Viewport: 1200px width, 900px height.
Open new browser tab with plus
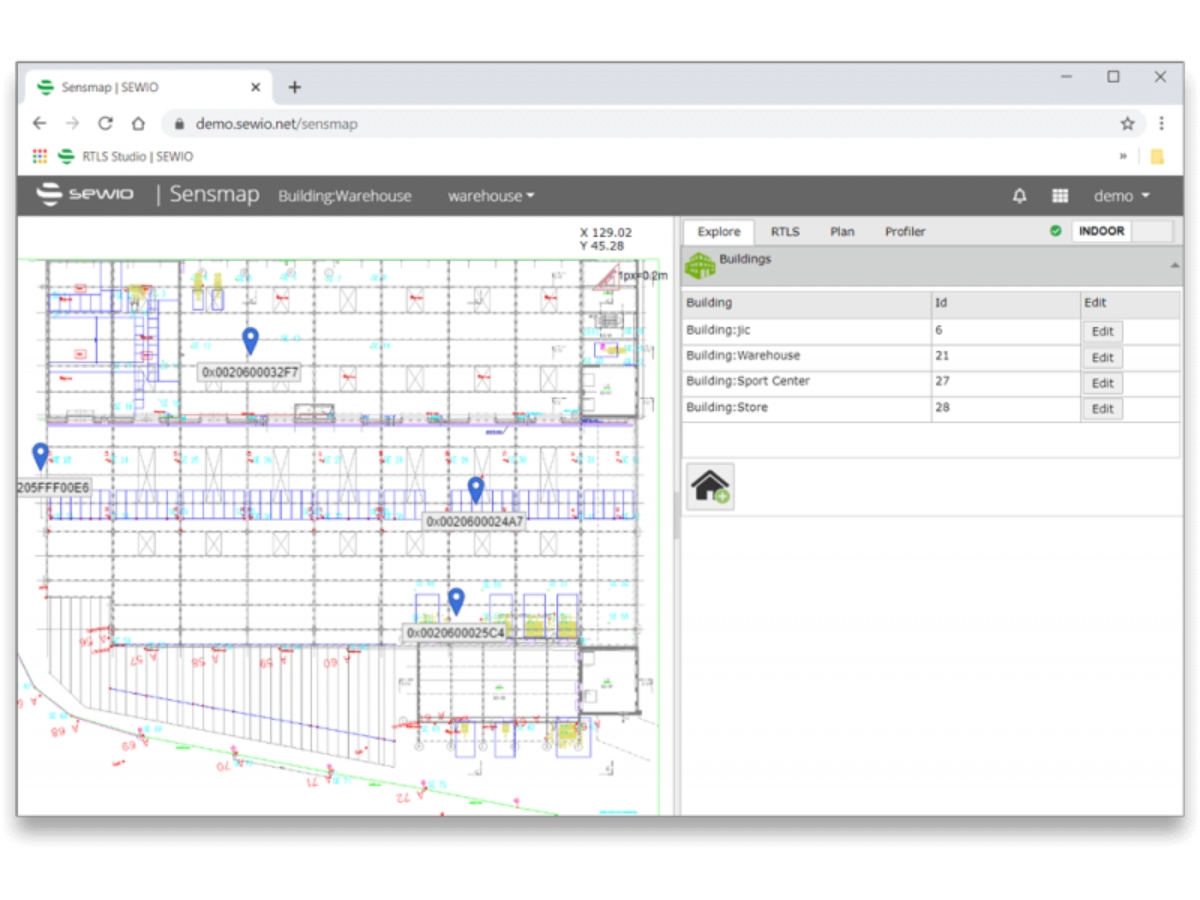(x=294, y=87)
